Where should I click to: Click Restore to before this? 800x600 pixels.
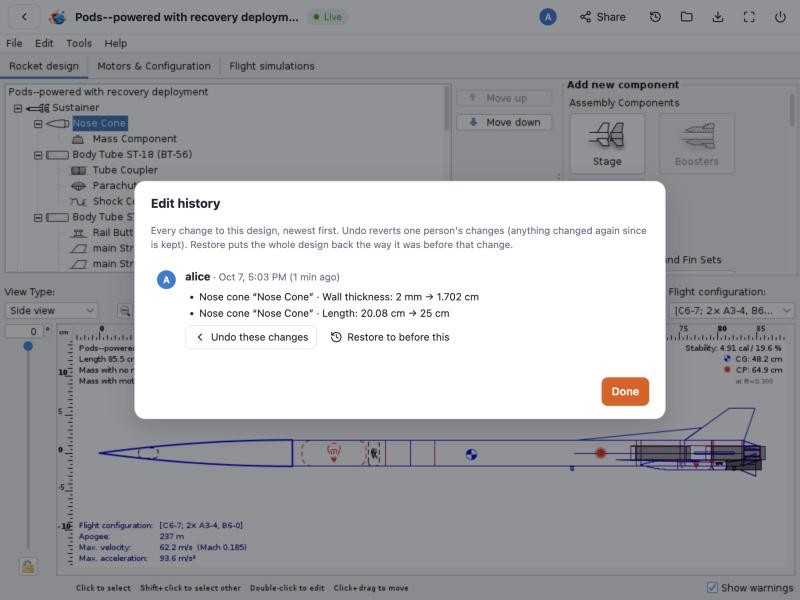(x=390, y=337)
